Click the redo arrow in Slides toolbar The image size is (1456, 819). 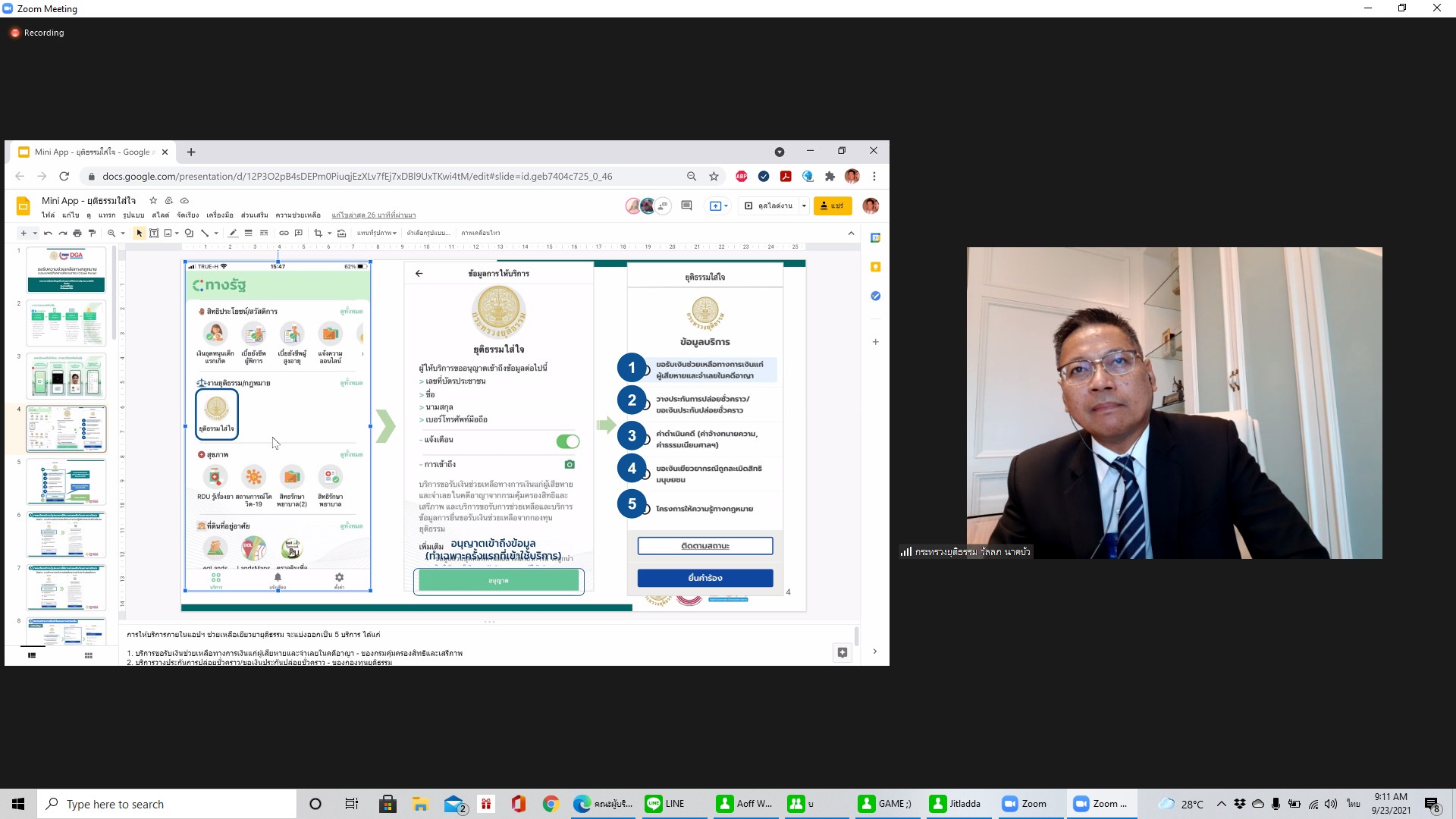(x=63, y=233)
